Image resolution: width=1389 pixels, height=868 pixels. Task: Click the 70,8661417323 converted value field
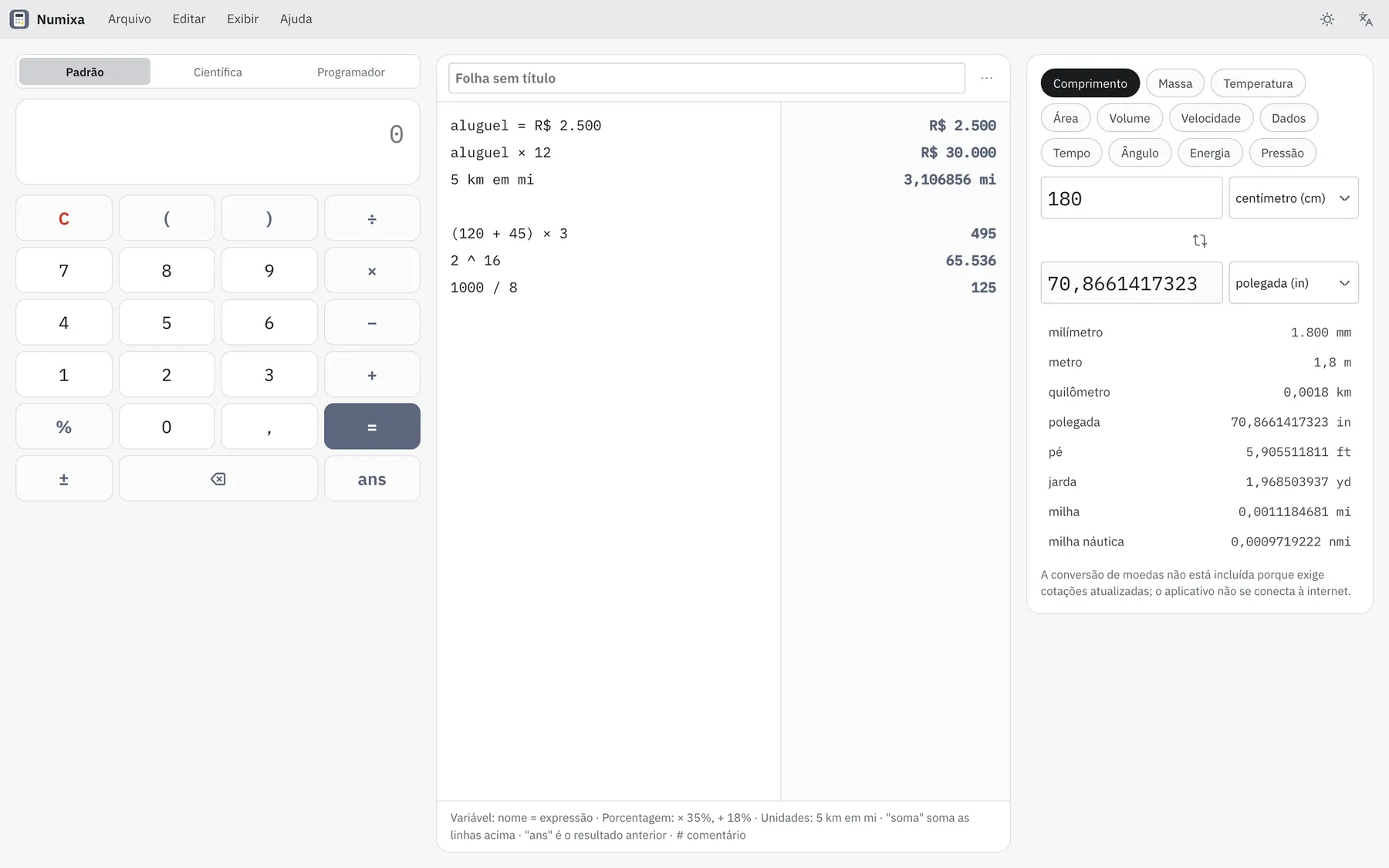click(x=1131, y=283)
